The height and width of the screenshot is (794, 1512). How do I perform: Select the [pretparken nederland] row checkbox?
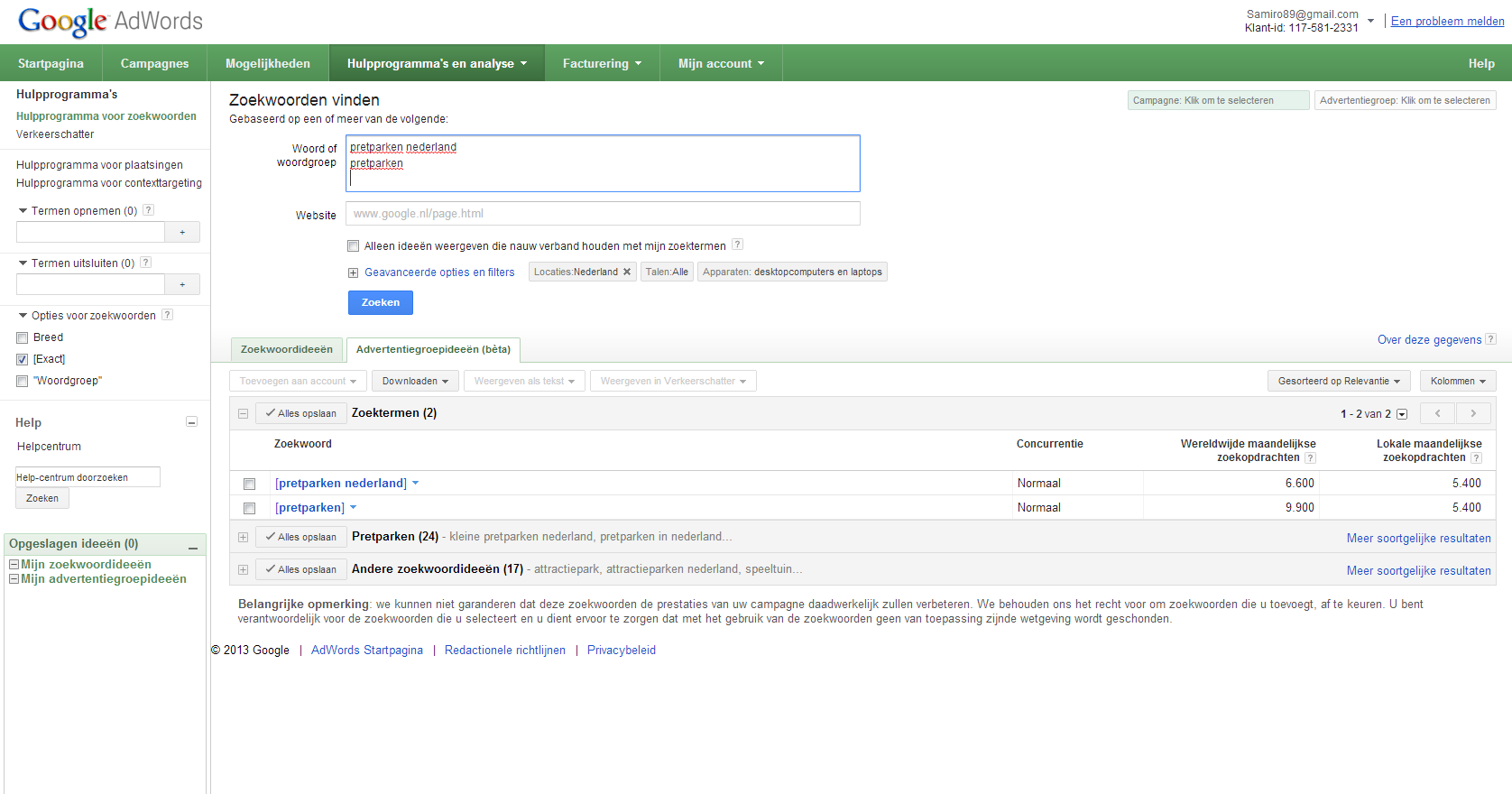250,484
